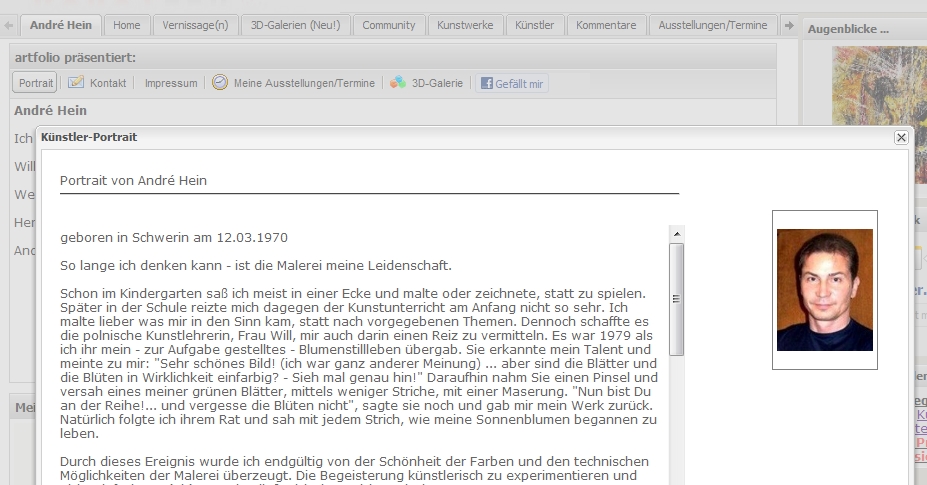This screenshot has width=927, height=485.
Task: Click the Facebook Gefällt mir button
Action: tap(512, 84)
